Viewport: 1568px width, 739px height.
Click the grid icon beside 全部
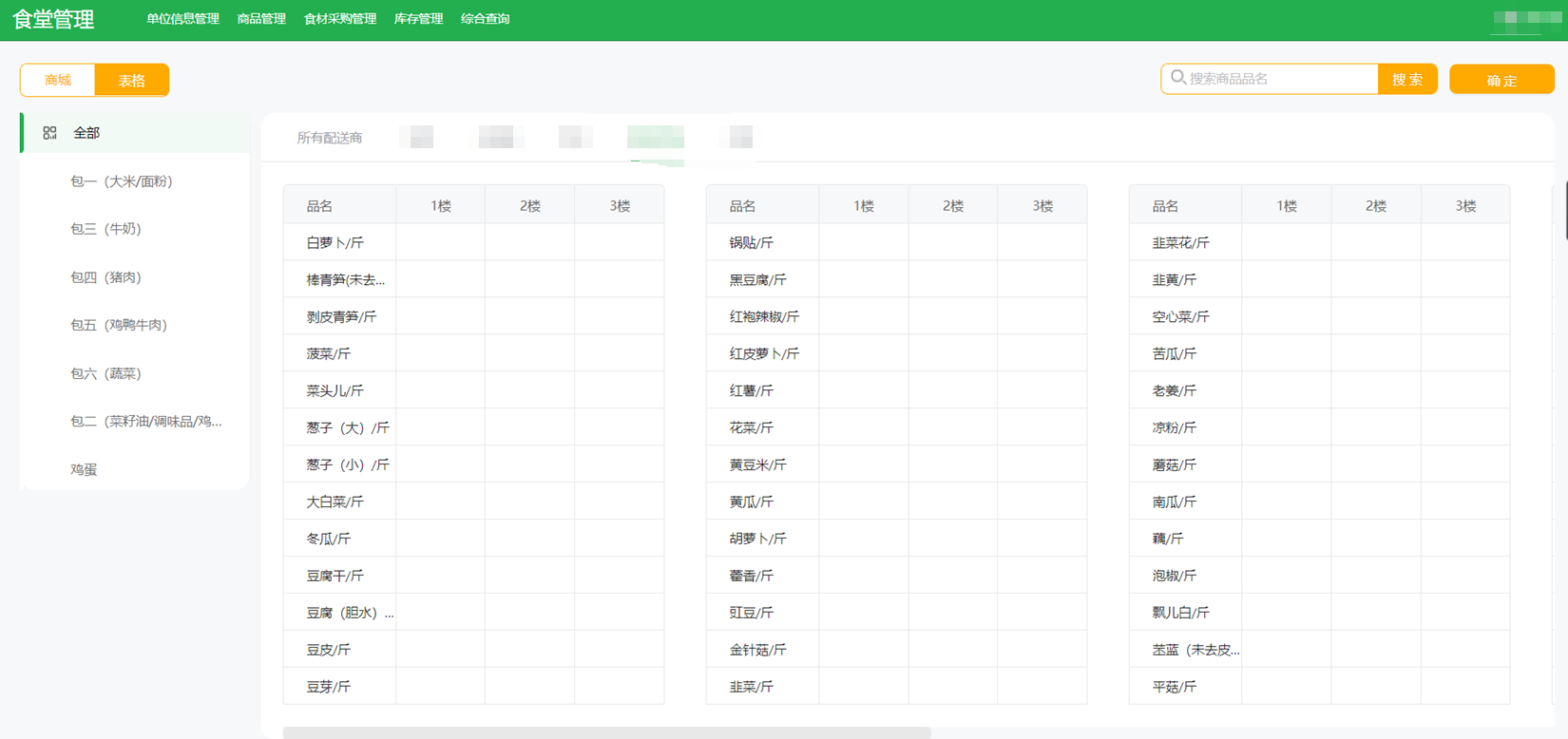pyautogui.click(x=50, y=133)
